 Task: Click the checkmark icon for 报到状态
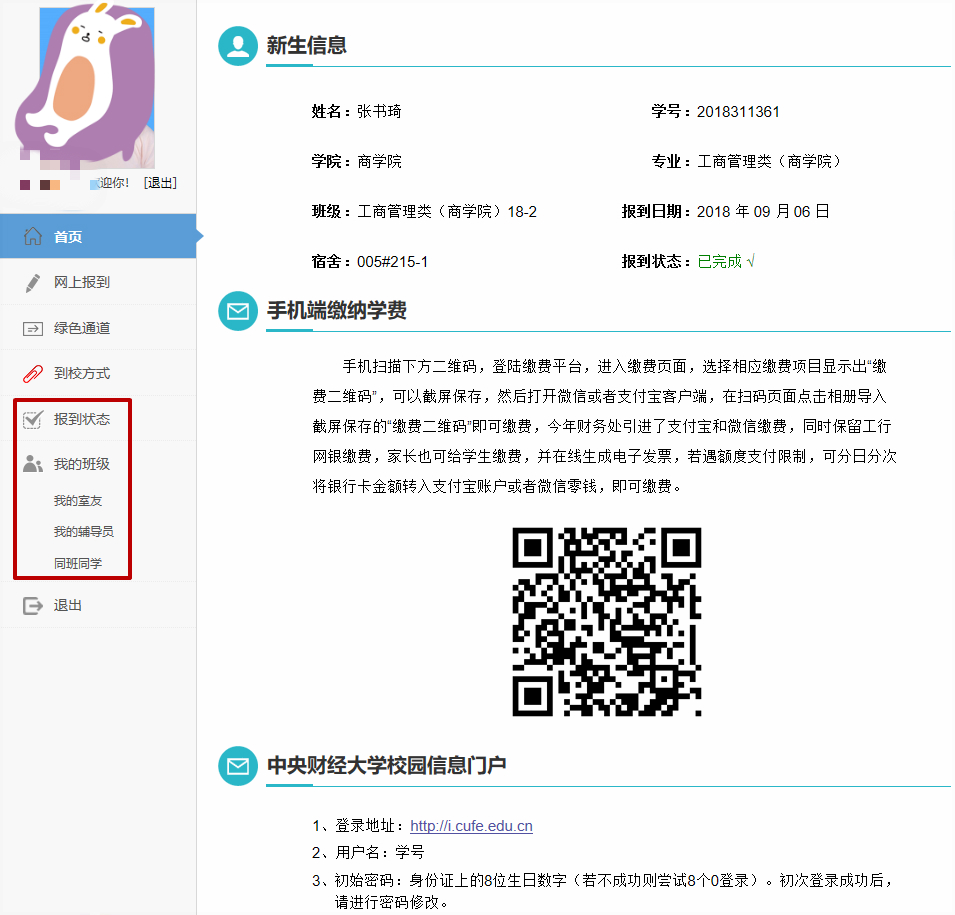coord(33,419)
